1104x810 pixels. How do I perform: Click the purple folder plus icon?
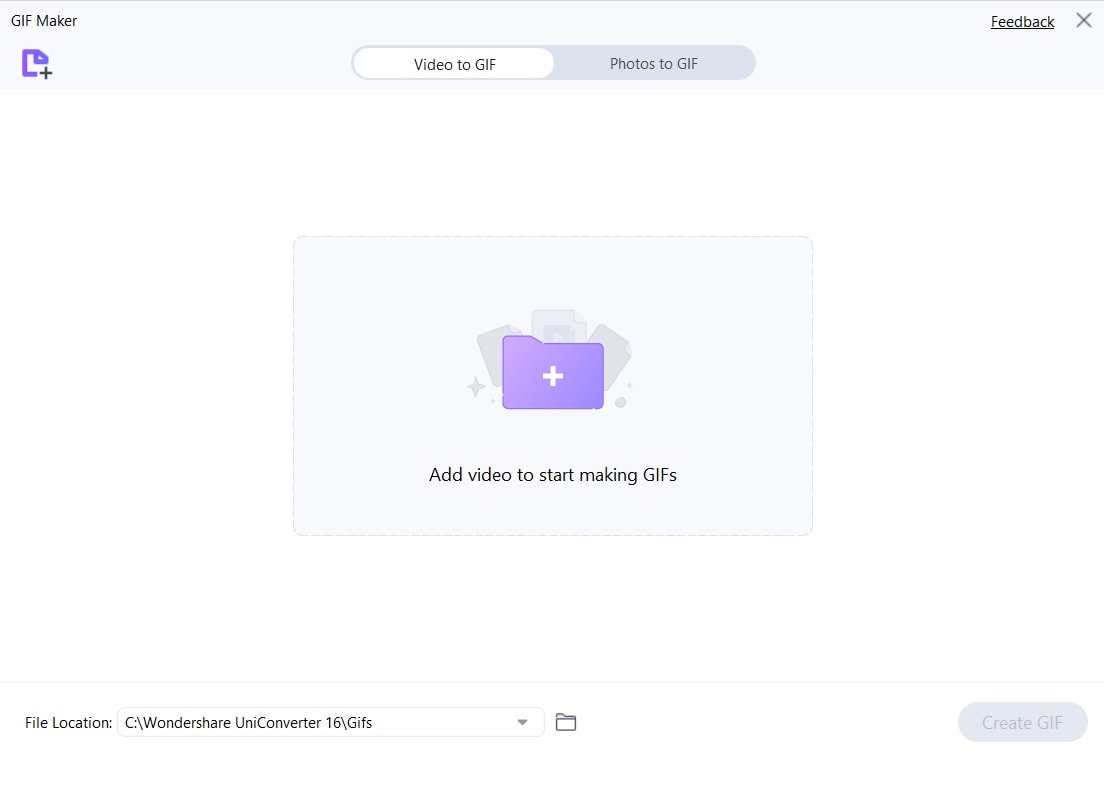pos(553,372)
